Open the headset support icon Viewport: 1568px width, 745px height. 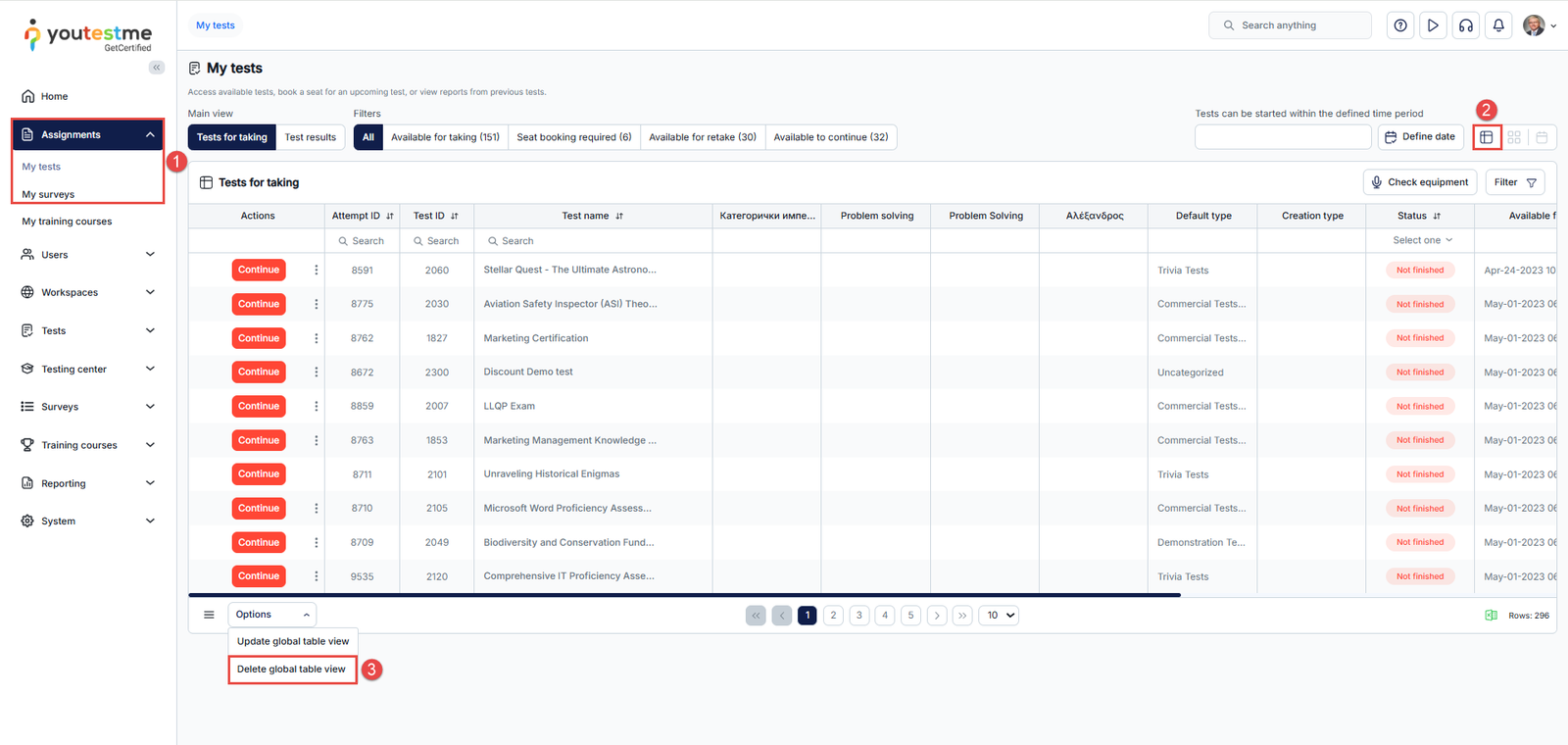pos(1466,25)
